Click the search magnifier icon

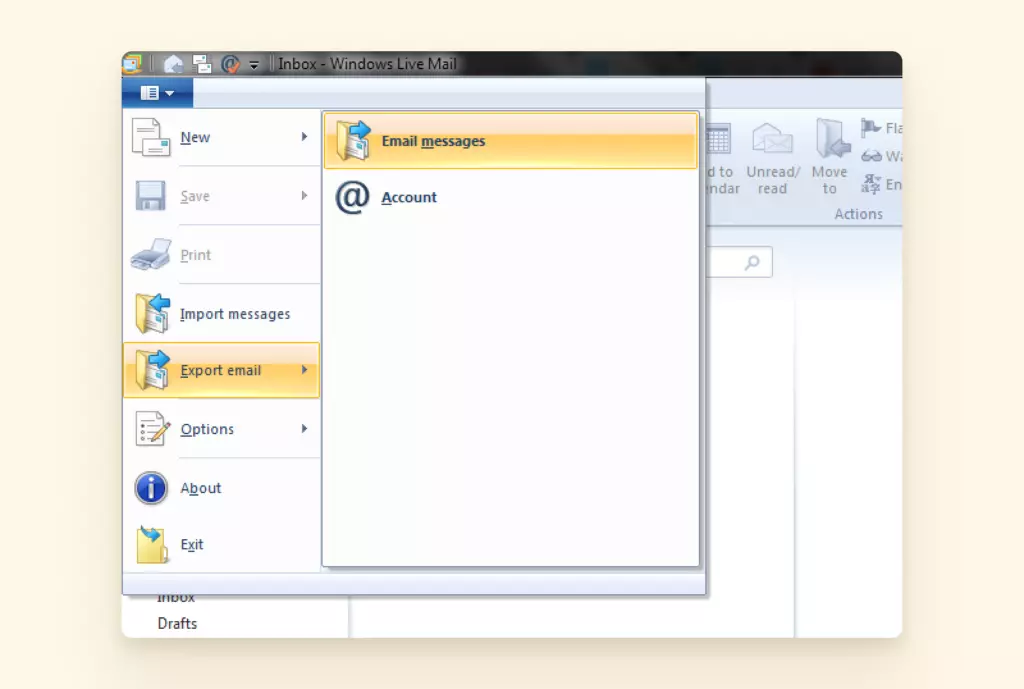(752, 263)
